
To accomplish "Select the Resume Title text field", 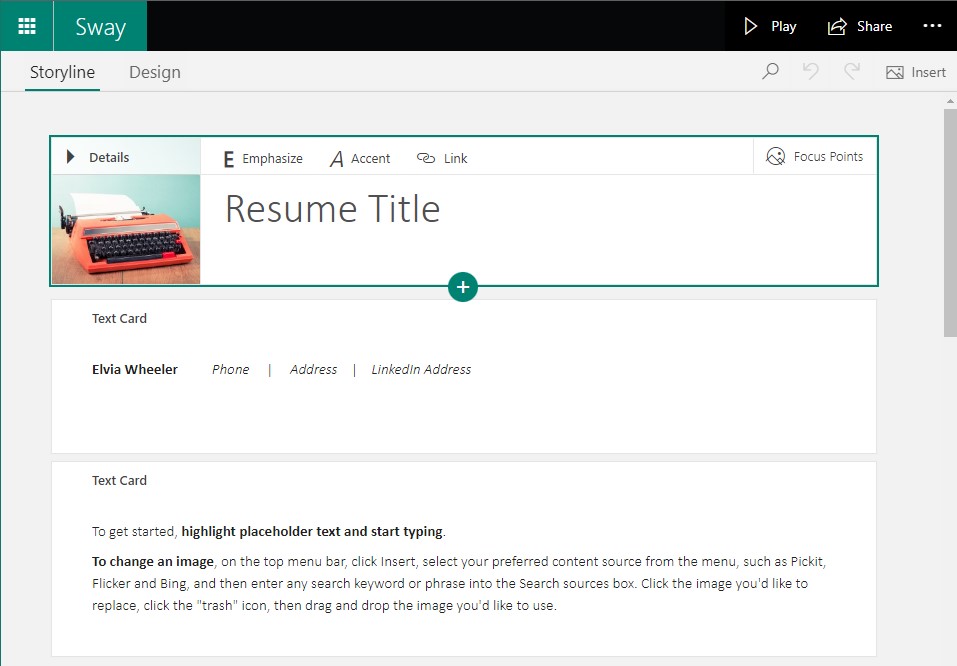I will coord(332,209).
